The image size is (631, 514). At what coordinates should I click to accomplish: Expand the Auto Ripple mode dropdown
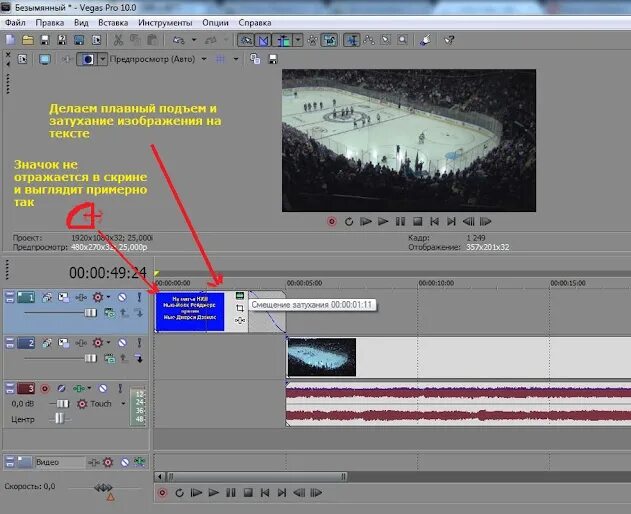pos(298,40)
